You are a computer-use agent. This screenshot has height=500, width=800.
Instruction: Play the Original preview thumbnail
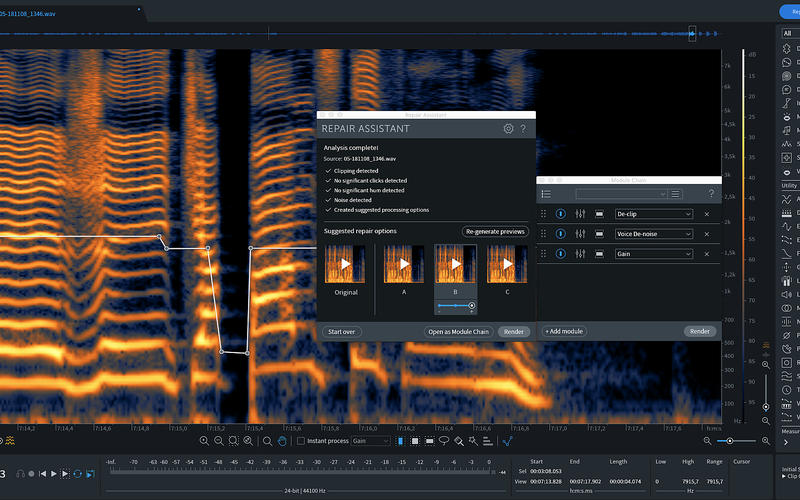coord(345,264)
